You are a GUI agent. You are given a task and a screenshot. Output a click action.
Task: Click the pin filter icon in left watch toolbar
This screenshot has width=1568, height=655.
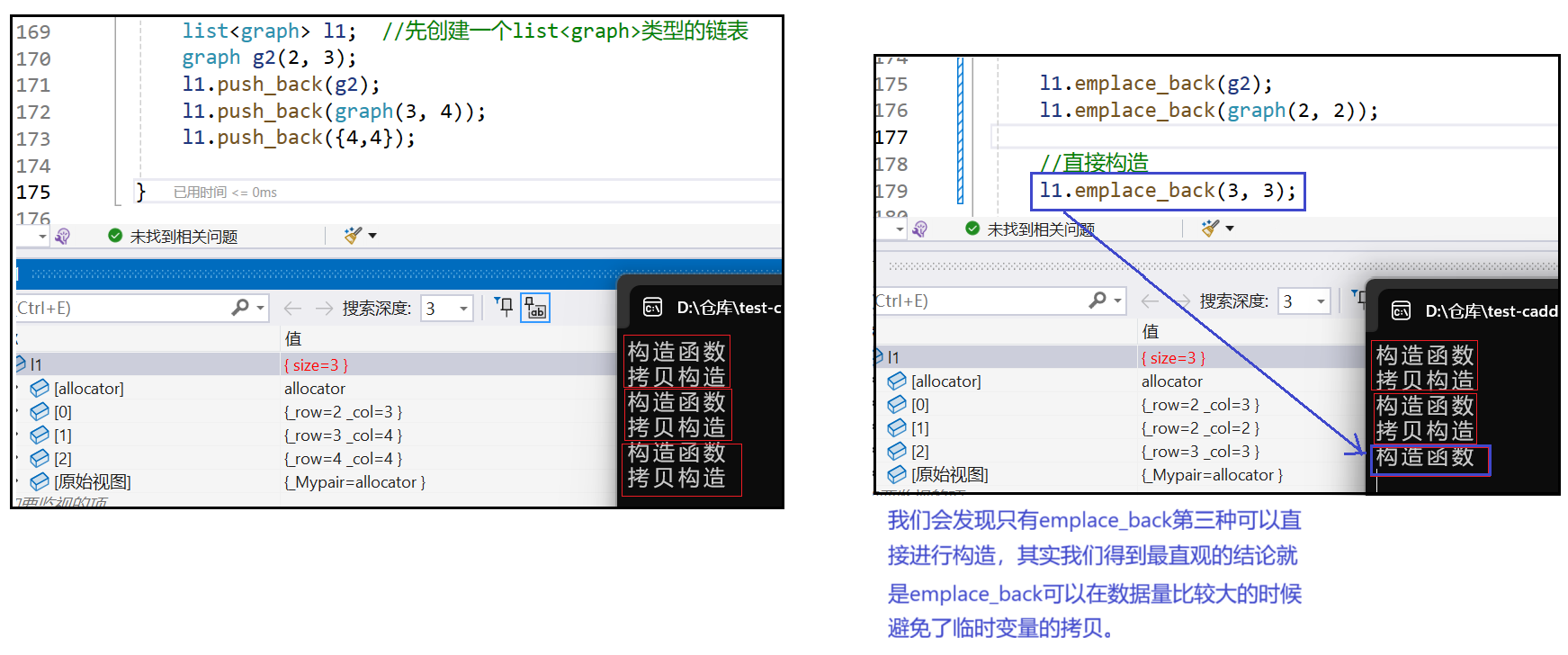505,307
